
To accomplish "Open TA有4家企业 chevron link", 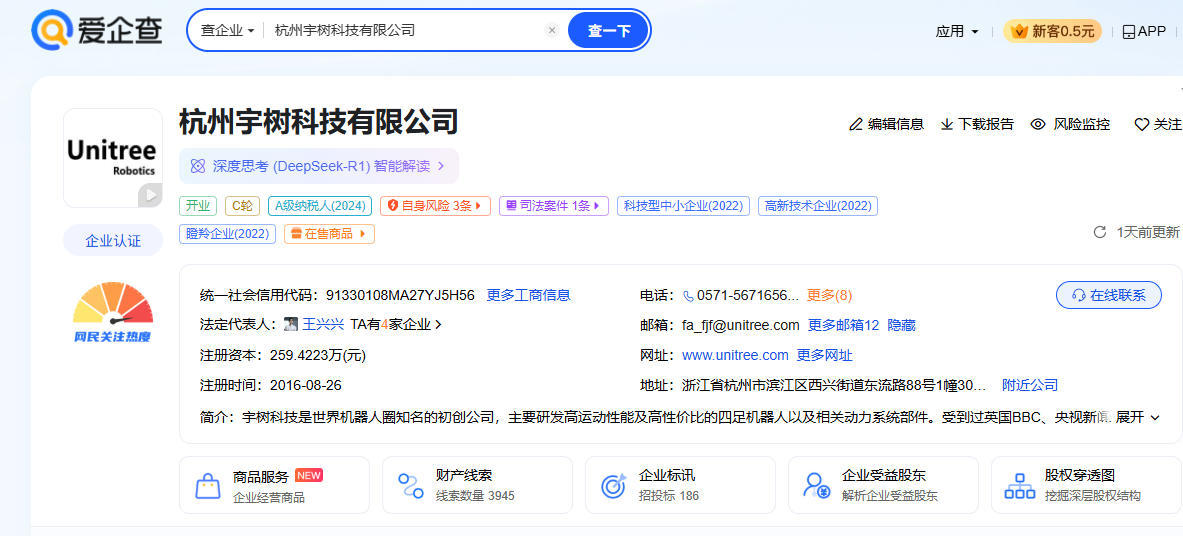I will [396, 325].
